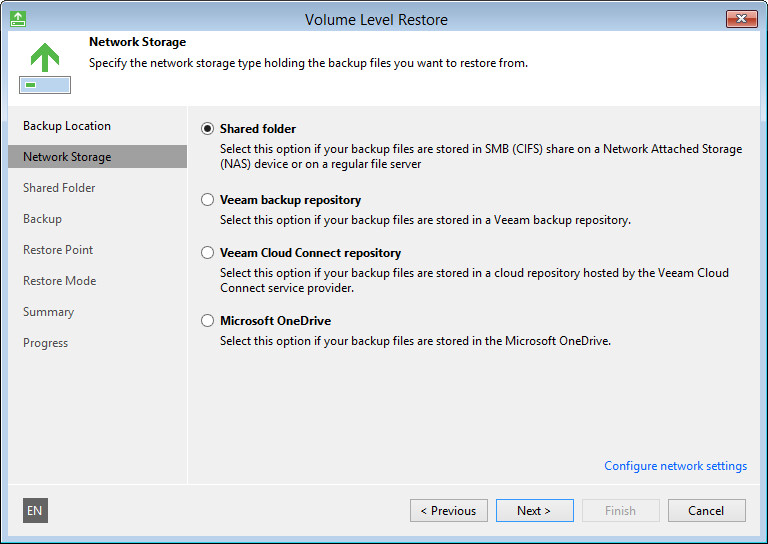Close the Volume Level Restore window
The image size is (768, 544).
click(x=740, y=19)
